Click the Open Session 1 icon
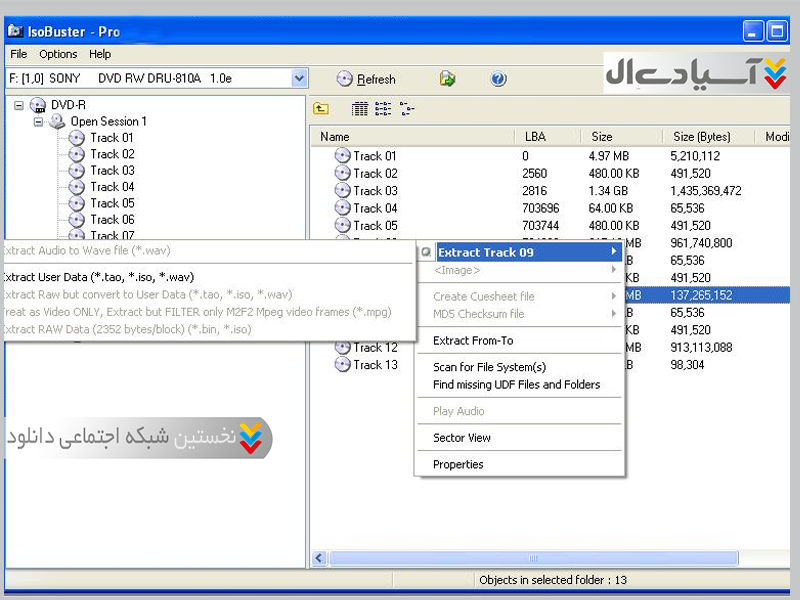 tap(57, 122)
